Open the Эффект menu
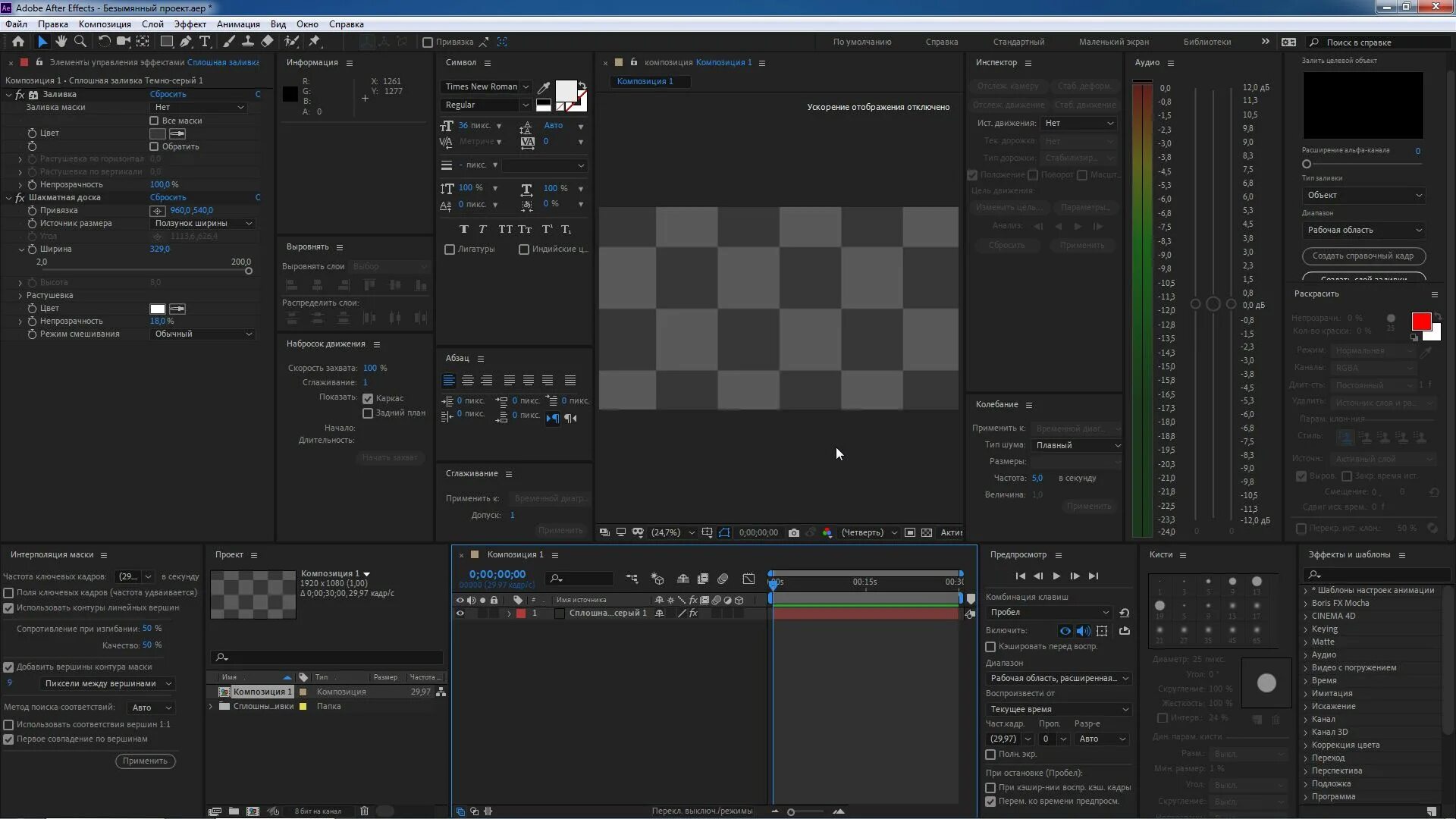Image resolution: width=1456 pixels, height=819 pixels. click(x=190, y=24)
